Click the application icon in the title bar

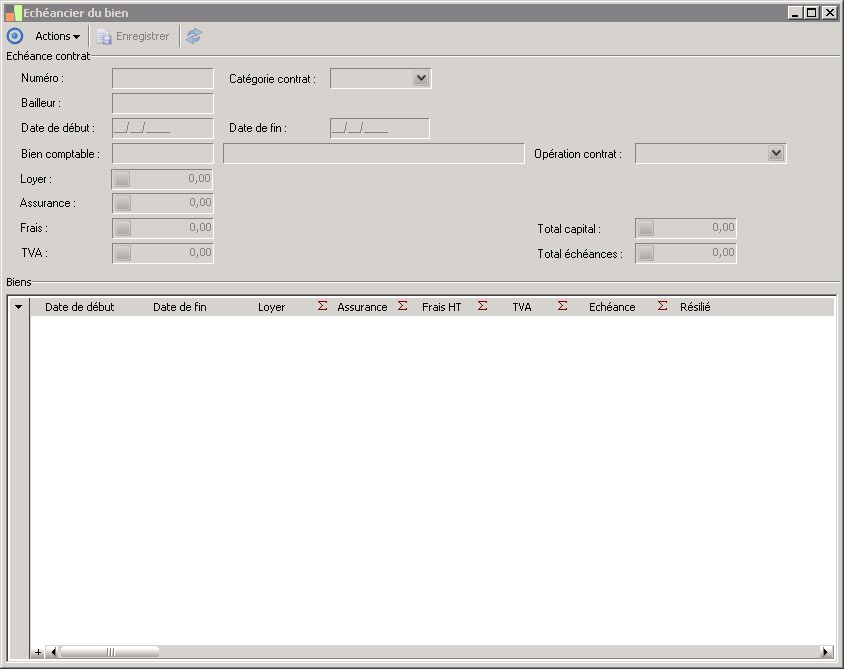13,13
